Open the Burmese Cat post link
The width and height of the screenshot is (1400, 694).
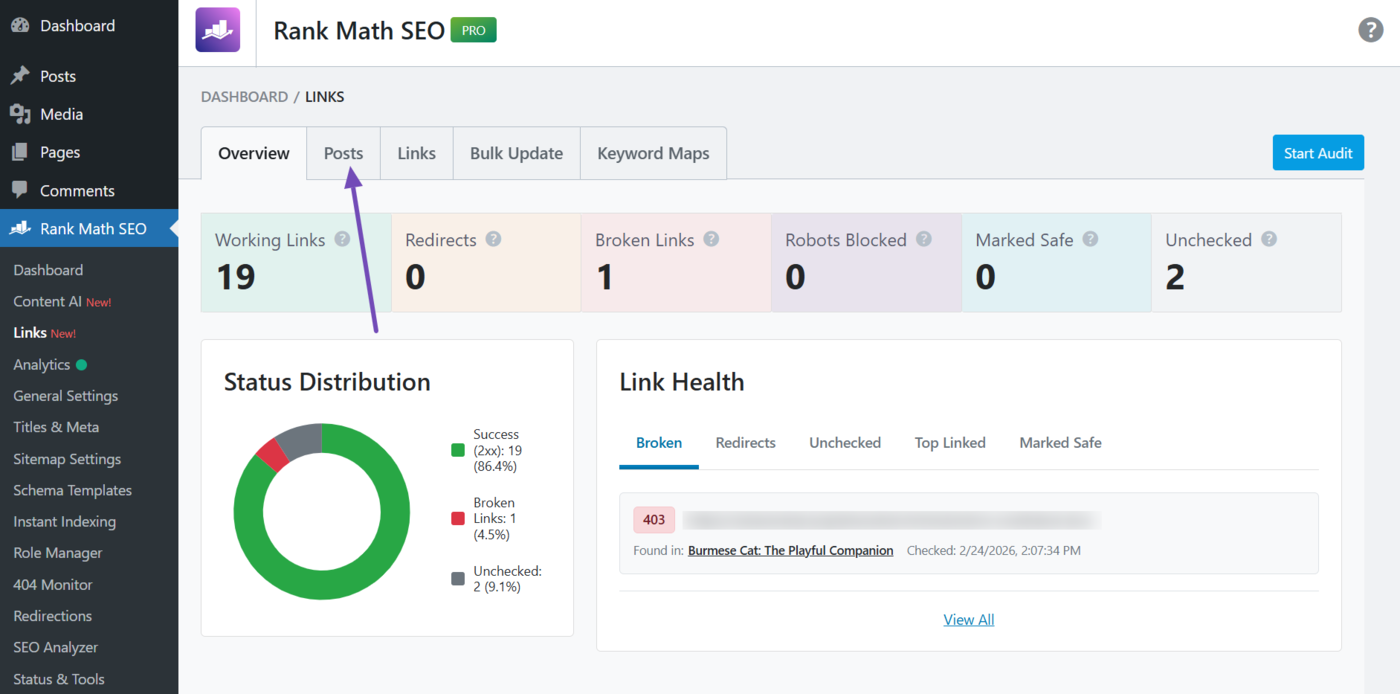coord(790,550)
